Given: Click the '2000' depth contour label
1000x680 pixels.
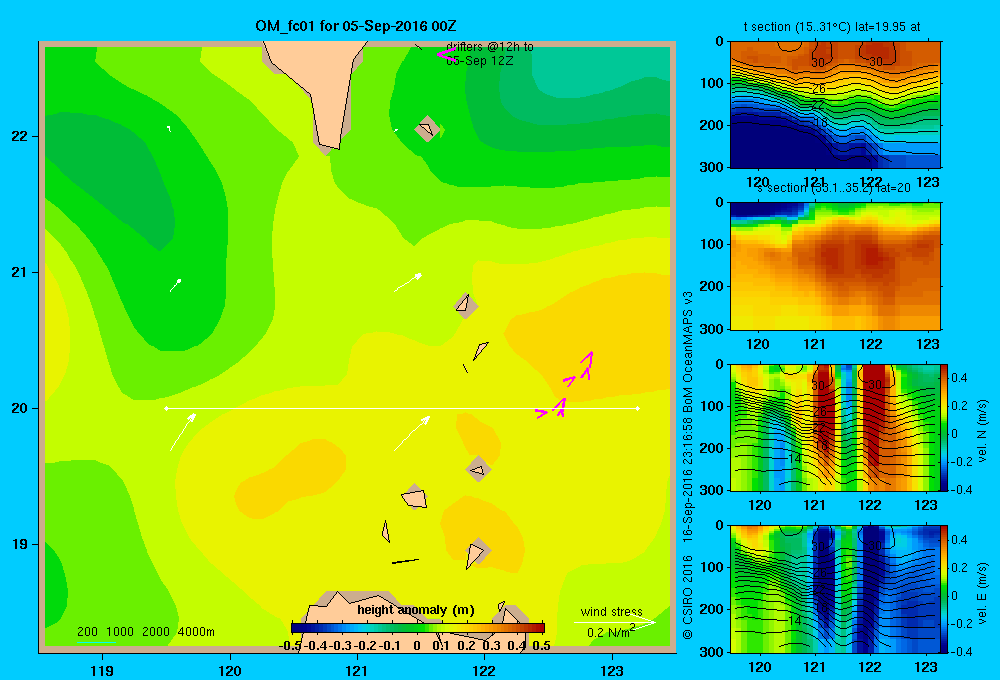Looking at the screenshot, I should point(156,632).
